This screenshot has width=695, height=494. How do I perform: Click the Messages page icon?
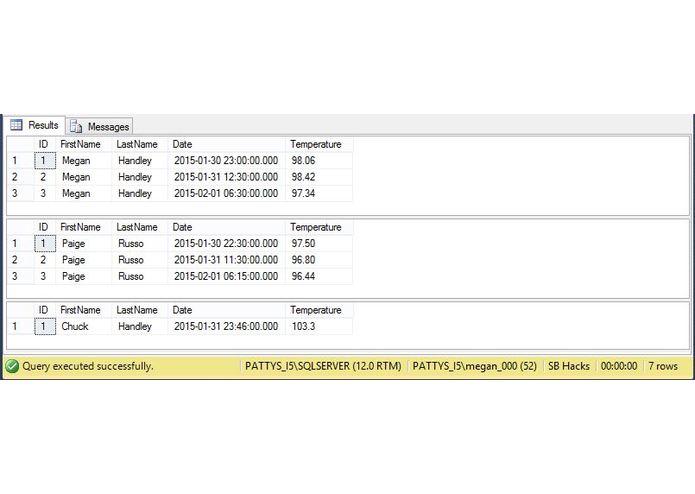point(76,127)
